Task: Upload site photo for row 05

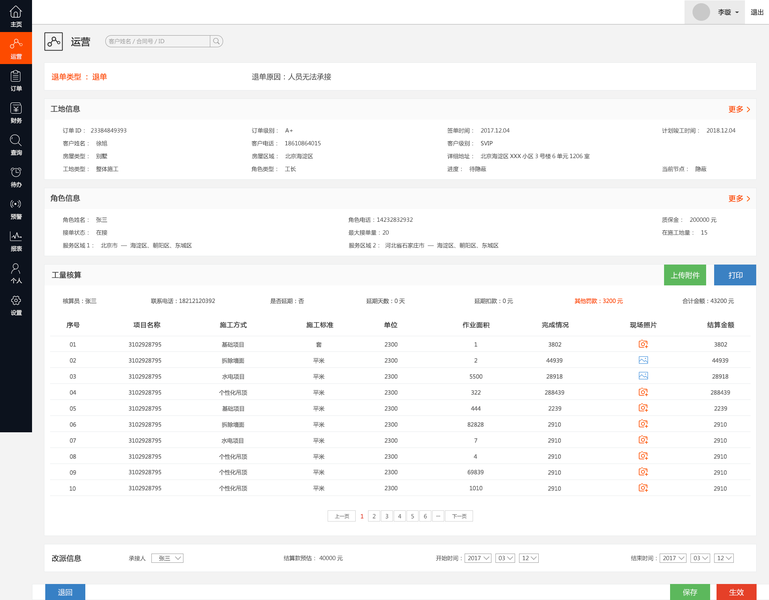Action: [643, 408]
